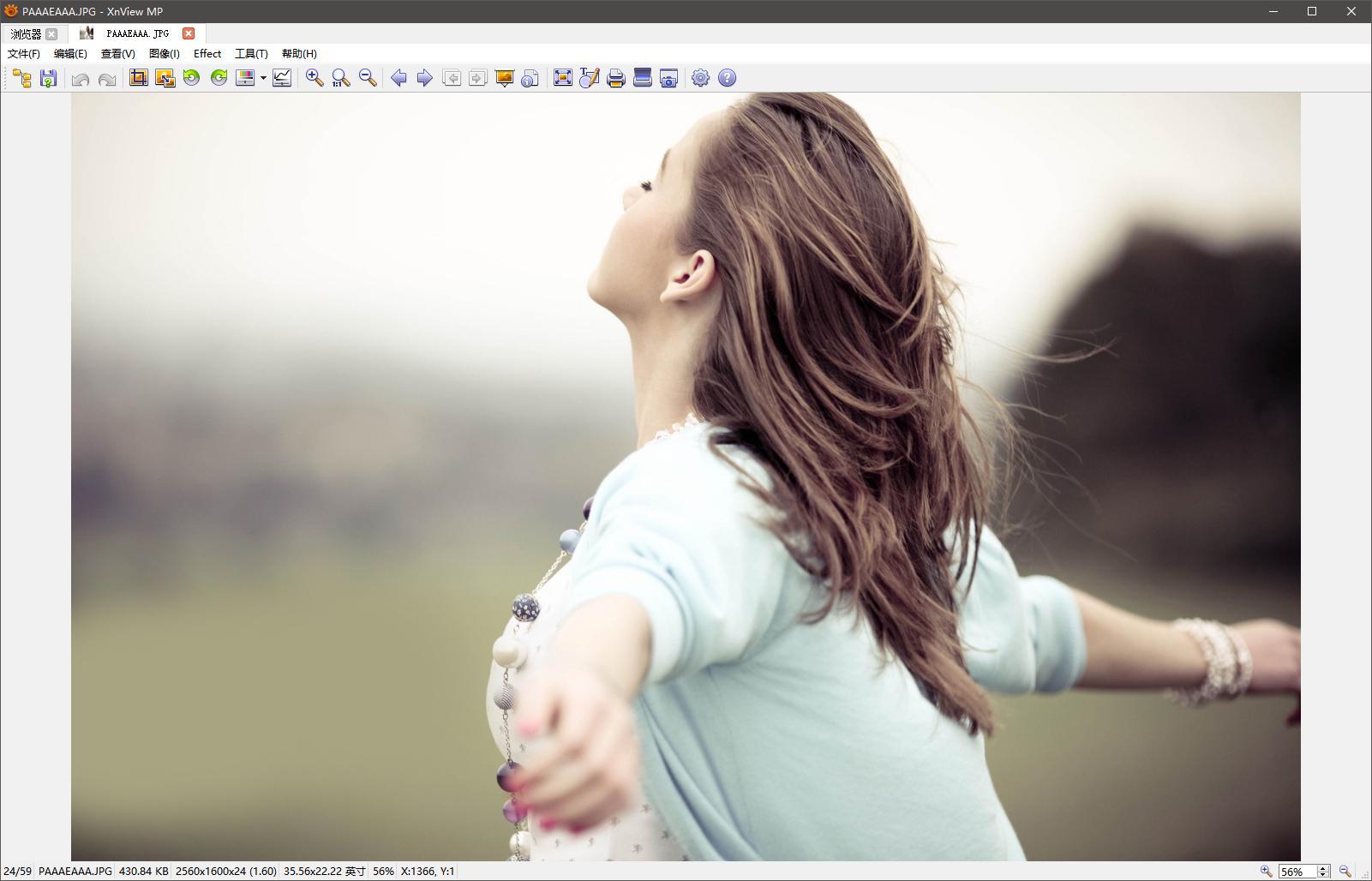Go to next image arrow
Image resolution: width=1372 pixels, height=881 pixels.
pos(424,78)
